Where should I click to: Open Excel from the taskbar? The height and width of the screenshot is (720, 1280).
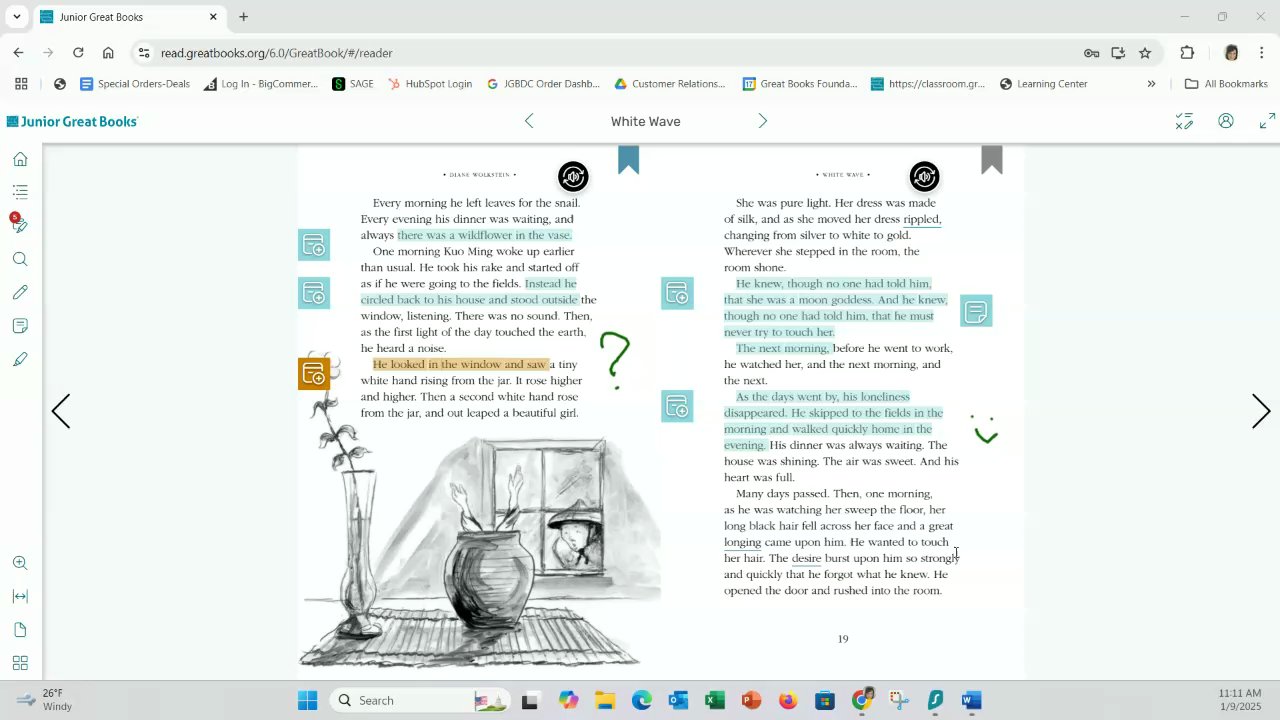tap(714, 700)
